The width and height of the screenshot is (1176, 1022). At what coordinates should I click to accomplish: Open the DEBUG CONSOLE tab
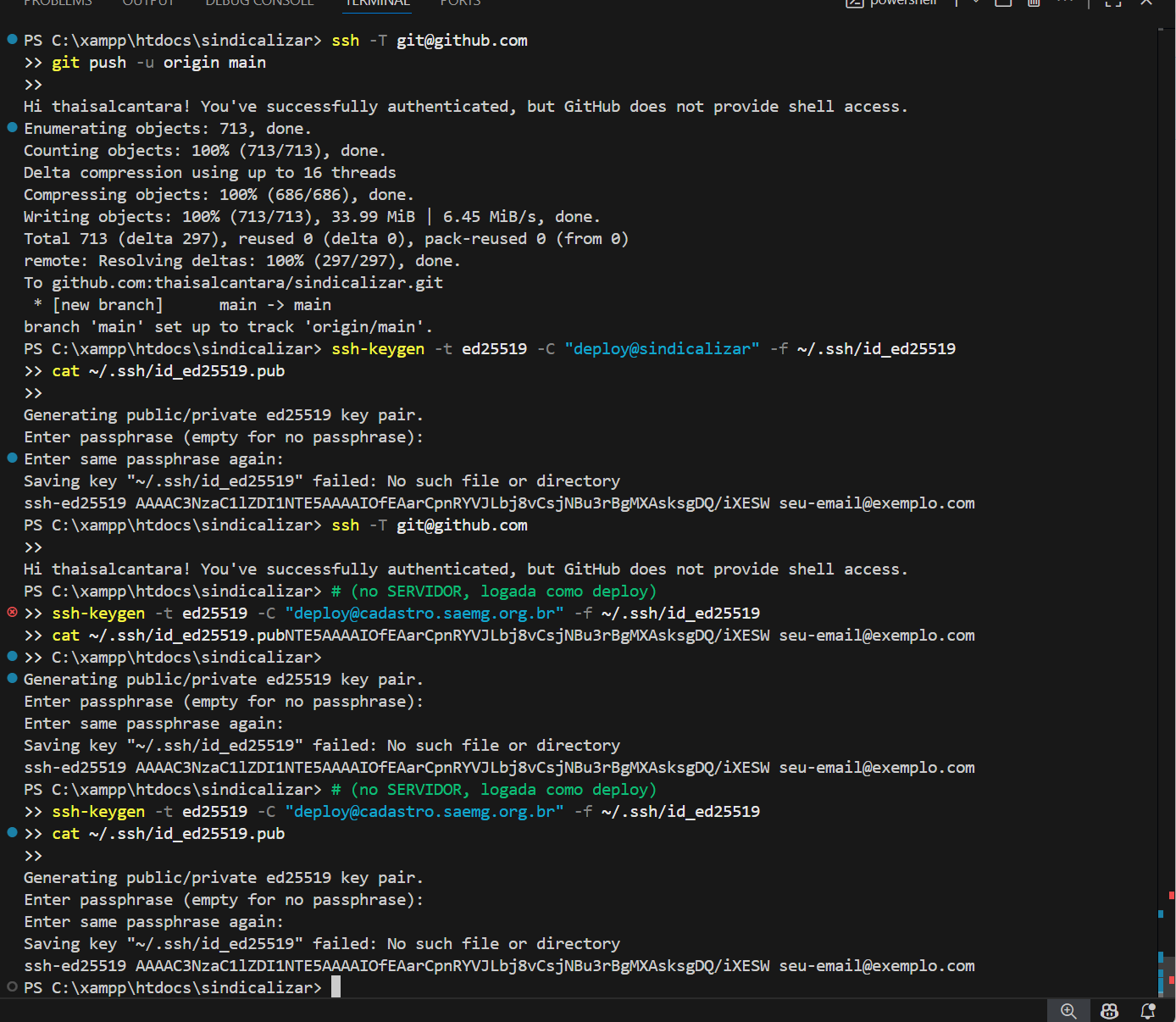[x=259, y=3]
